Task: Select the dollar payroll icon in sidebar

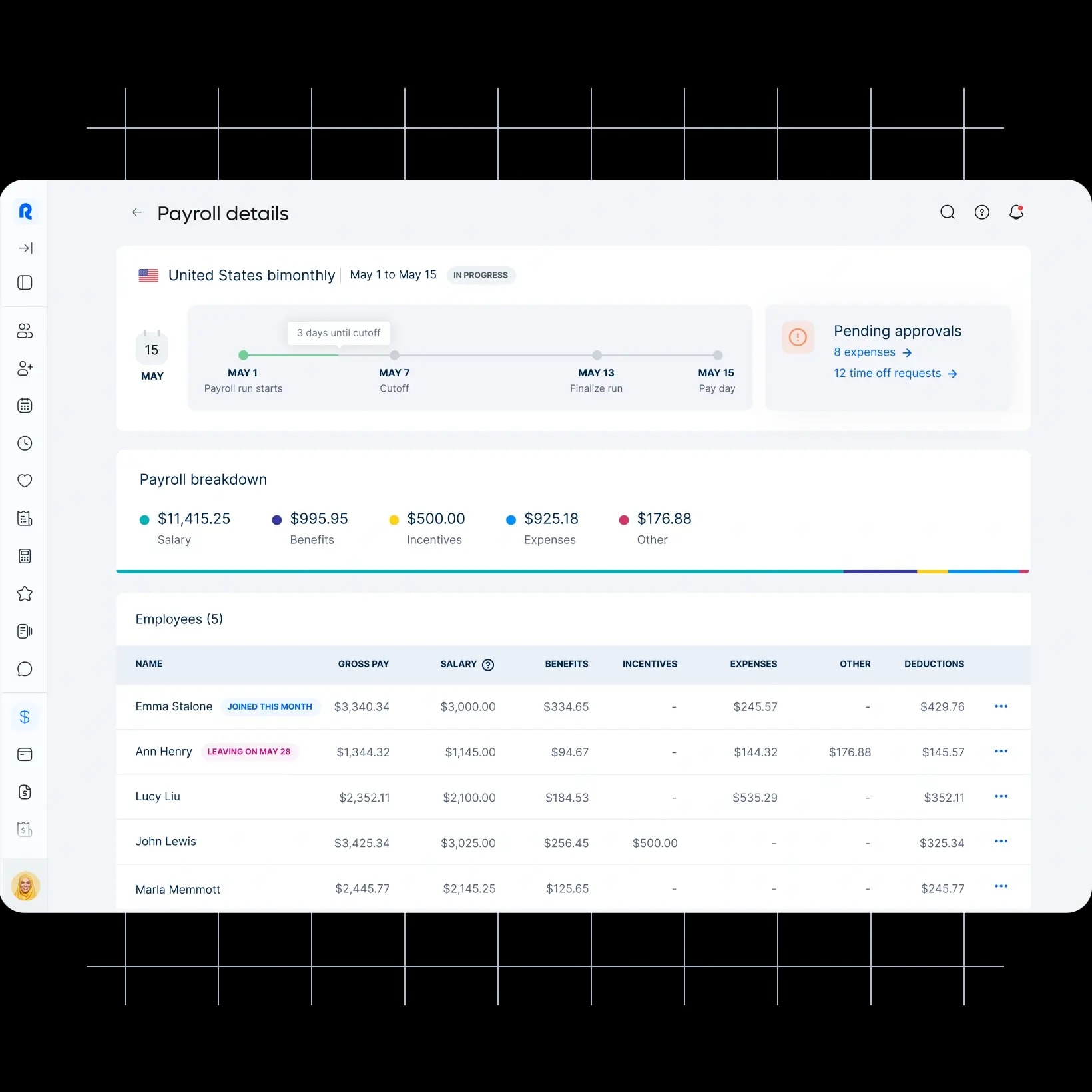Action: click(x=25, y=717)
